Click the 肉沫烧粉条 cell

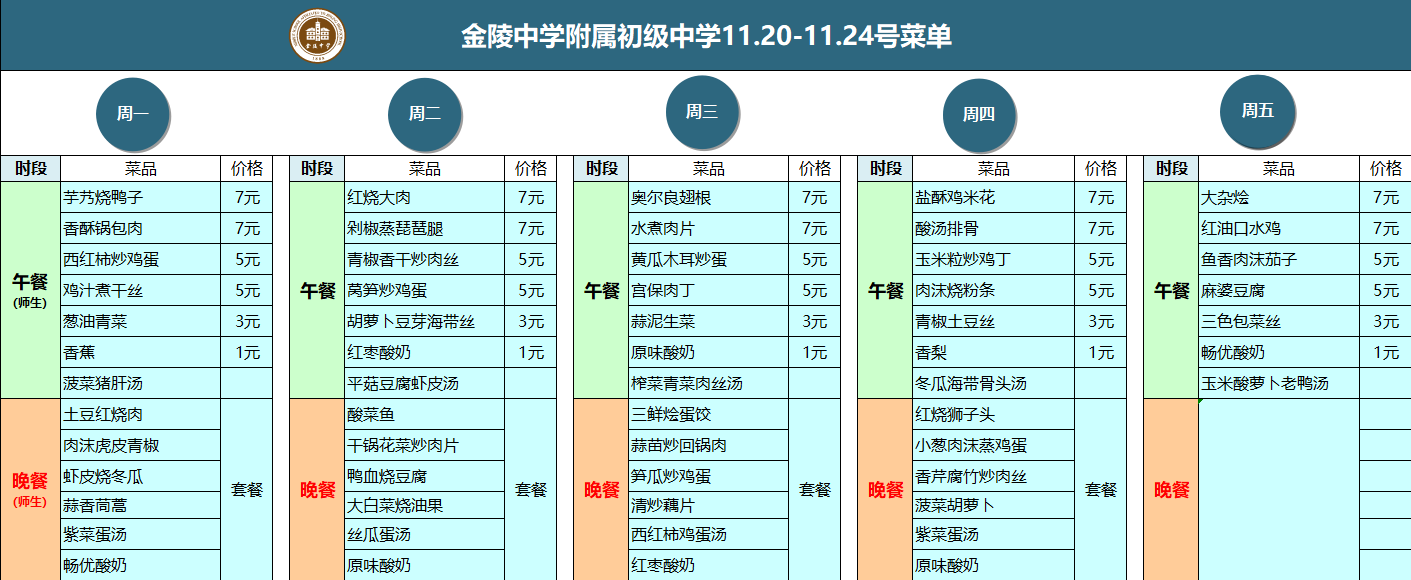click(994, 291)
